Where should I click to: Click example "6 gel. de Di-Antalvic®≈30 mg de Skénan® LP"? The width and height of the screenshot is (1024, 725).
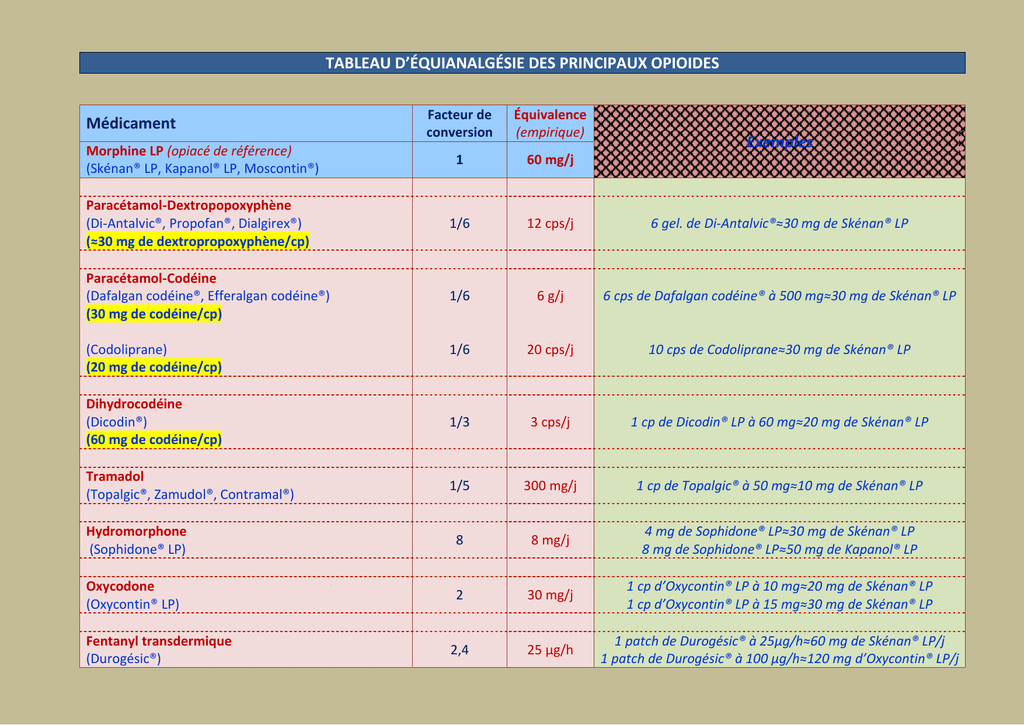[x=779, y=223]
